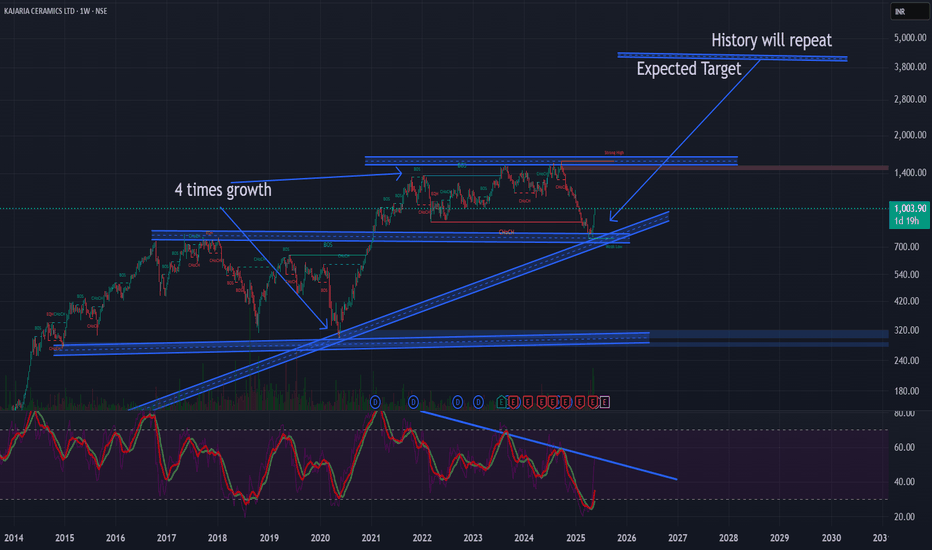The height and width of the screenshot is (550, 932).
Task: Click the 3,800.00 price scale label
Action: (910, 67)
